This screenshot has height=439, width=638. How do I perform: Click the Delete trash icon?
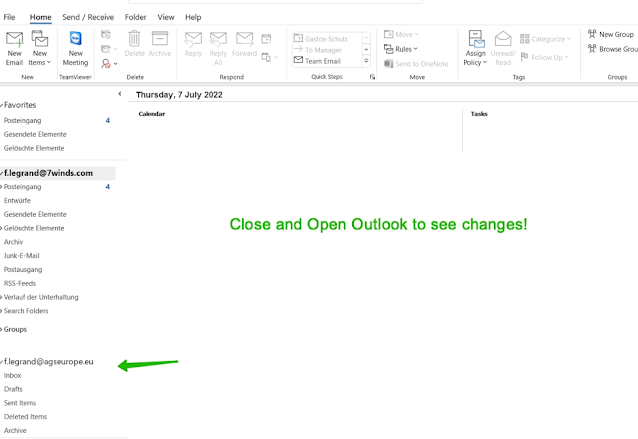point(134,44)
